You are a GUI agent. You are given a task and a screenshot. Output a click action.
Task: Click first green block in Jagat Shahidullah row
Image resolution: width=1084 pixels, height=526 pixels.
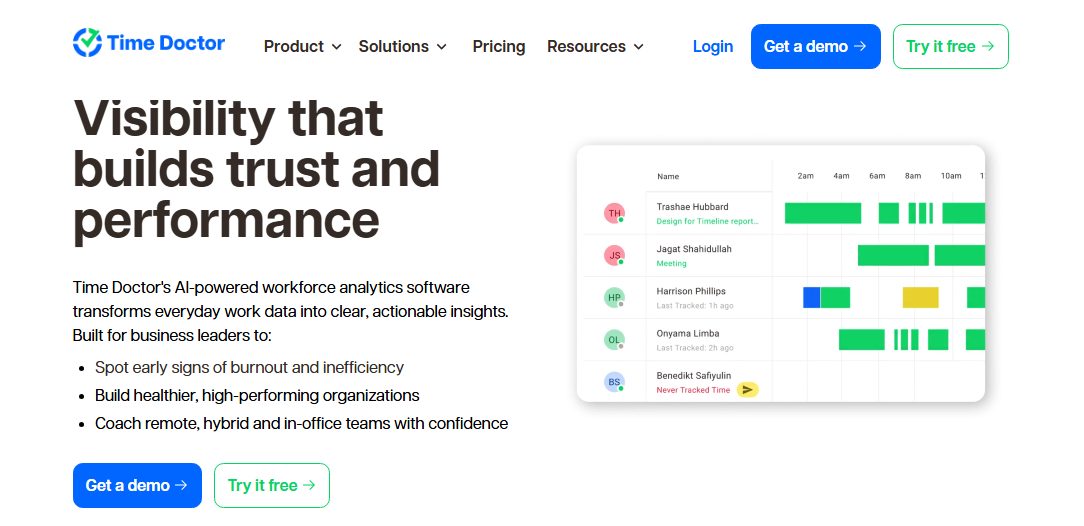893,255
